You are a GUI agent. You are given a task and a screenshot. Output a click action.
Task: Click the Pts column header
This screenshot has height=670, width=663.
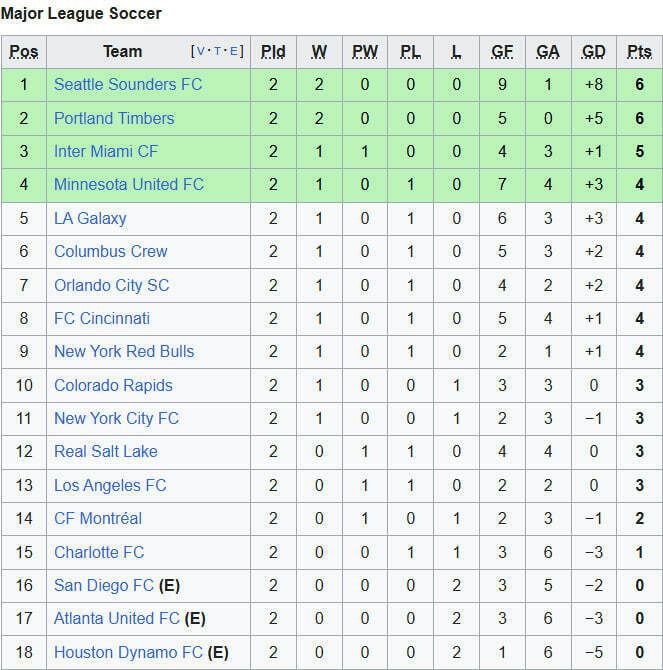pos(639,52)
